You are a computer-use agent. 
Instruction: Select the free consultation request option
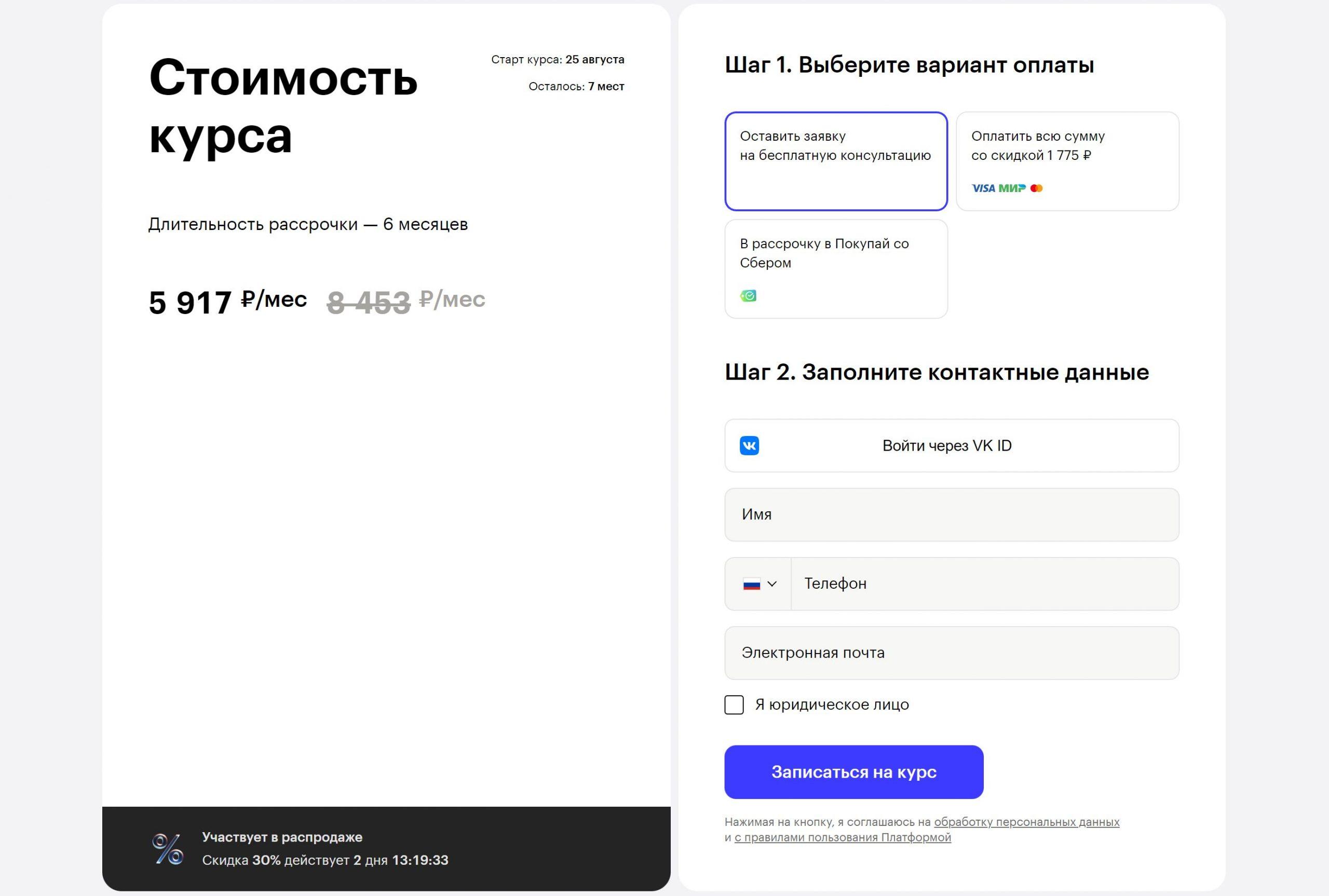(x=836, y=160)
